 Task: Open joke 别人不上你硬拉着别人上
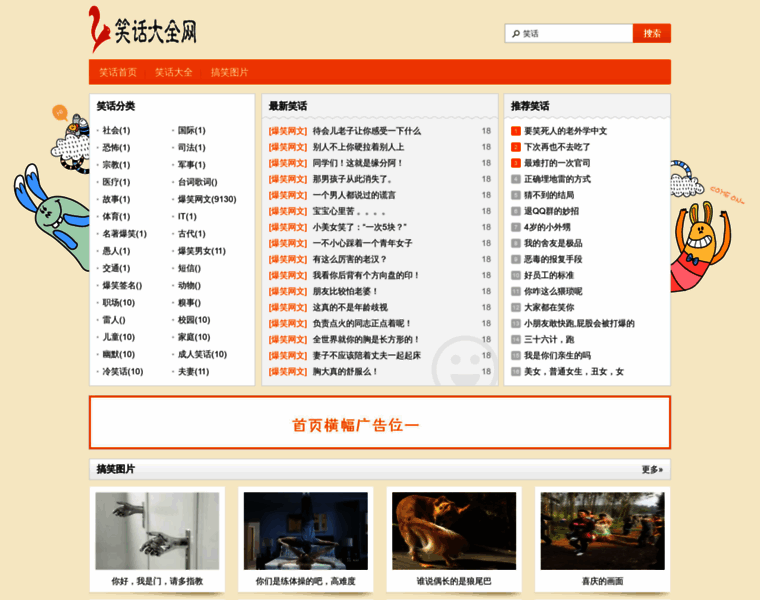tap(358, 147)
